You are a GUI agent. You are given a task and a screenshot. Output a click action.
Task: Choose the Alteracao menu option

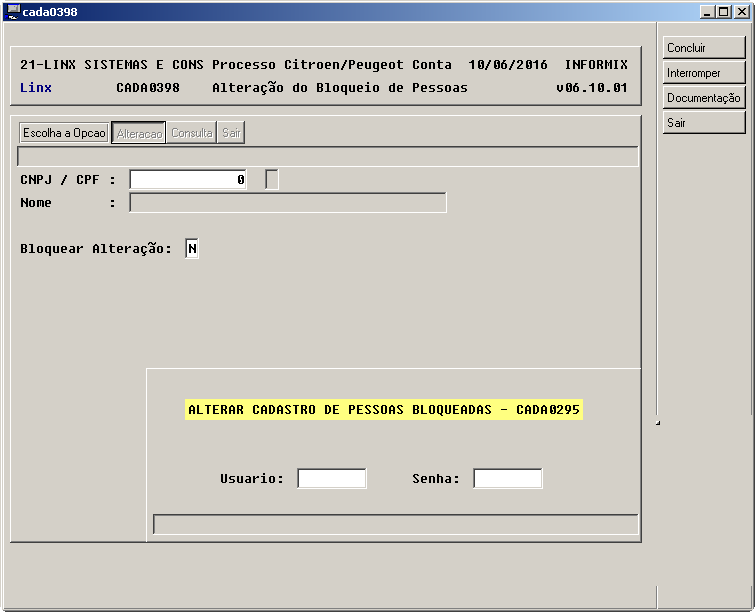point(139,133)
